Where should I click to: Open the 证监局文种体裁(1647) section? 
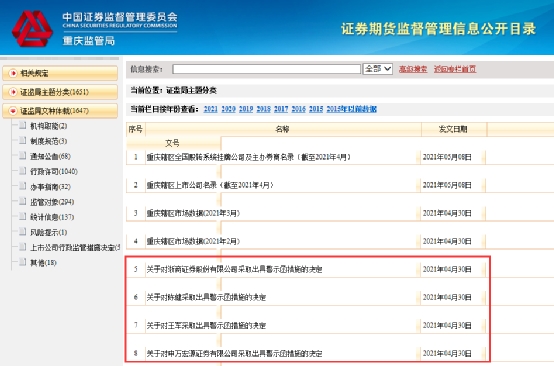click(x=60, y=111)
